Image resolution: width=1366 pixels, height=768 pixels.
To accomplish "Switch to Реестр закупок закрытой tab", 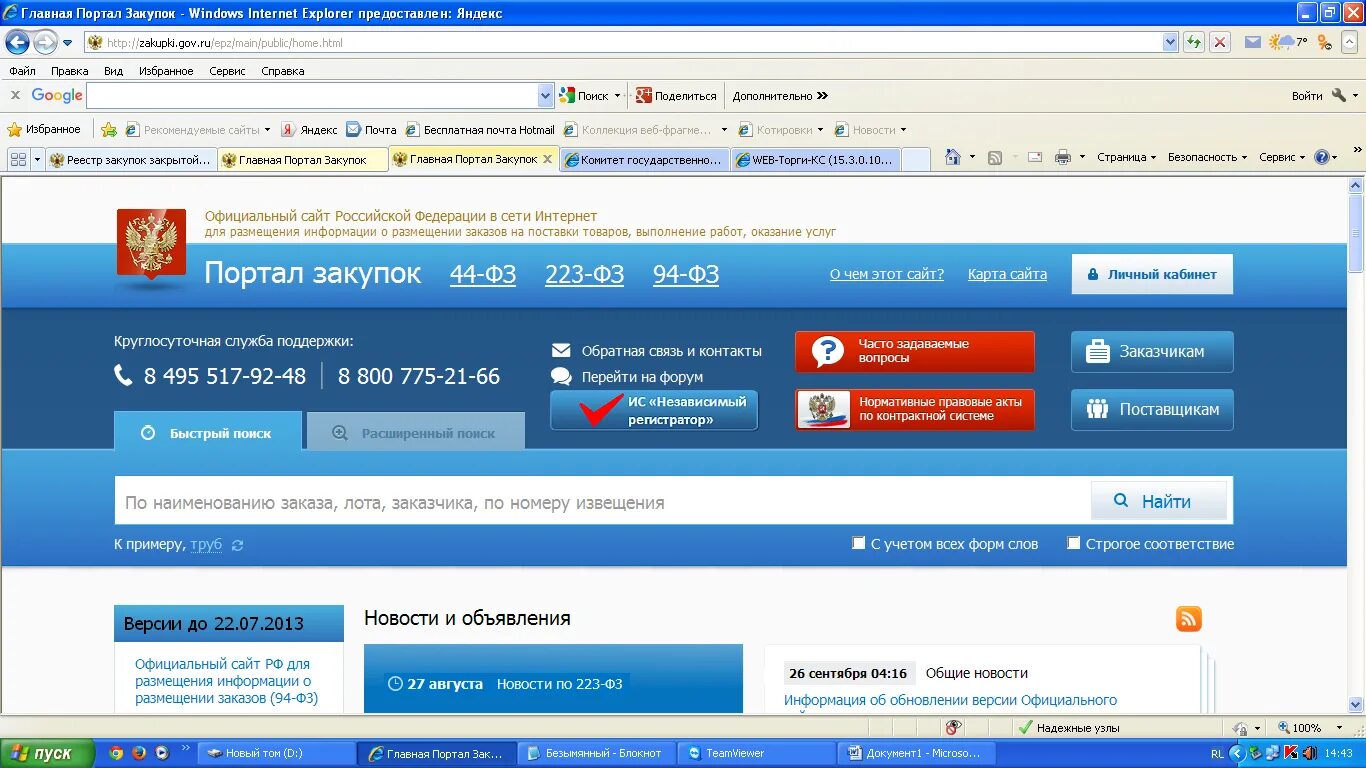I will click(x=131, y=159).
